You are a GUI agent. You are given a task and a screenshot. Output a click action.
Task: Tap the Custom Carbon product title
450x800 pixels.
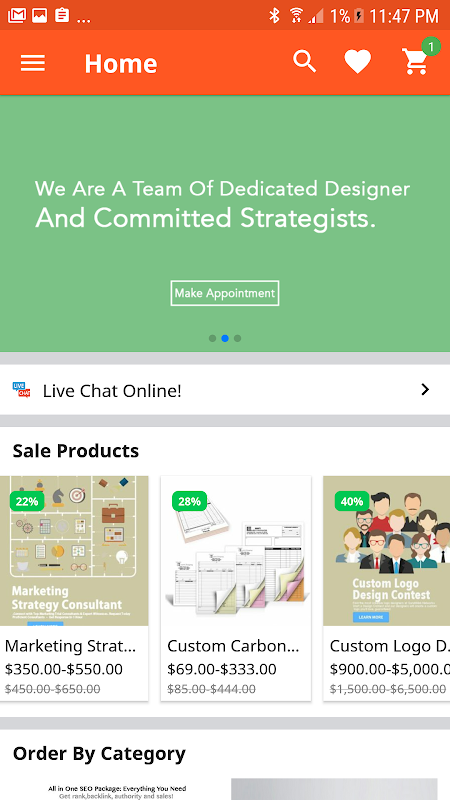[233, 646]
